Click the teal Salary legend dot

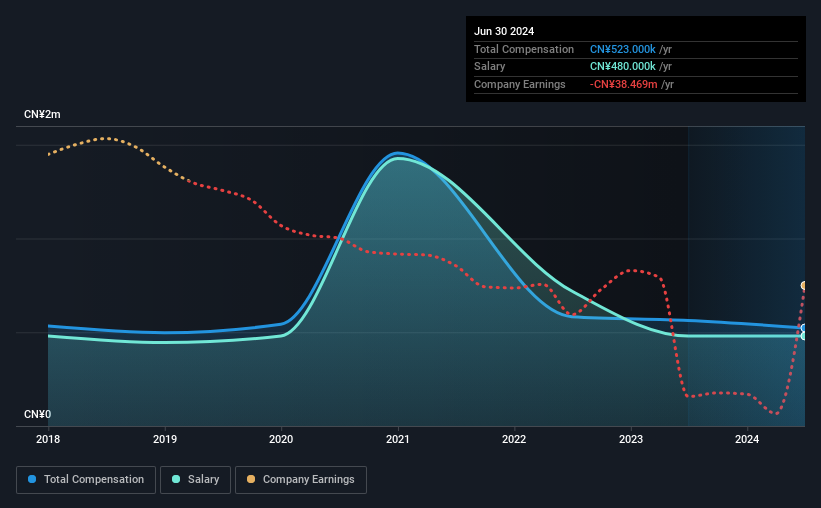click(x=176, y=479)
